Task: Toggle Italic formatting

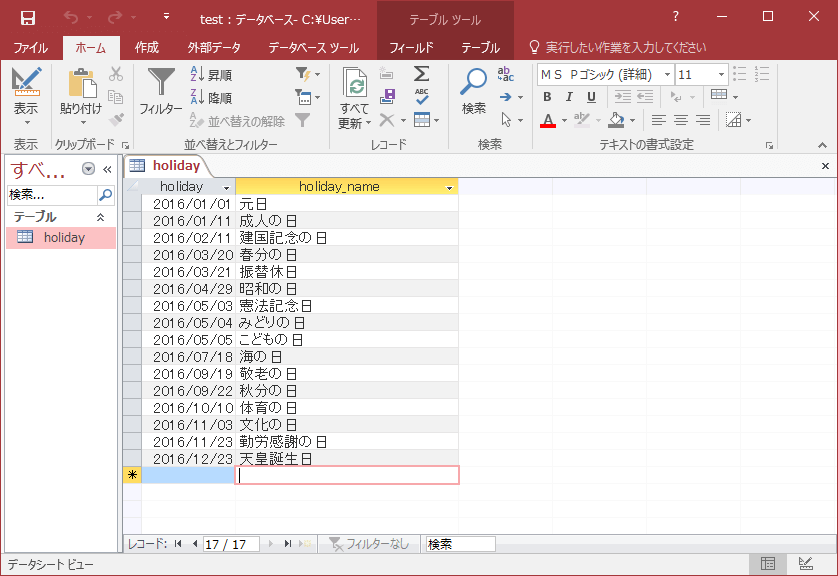Action: pos(569,97)
